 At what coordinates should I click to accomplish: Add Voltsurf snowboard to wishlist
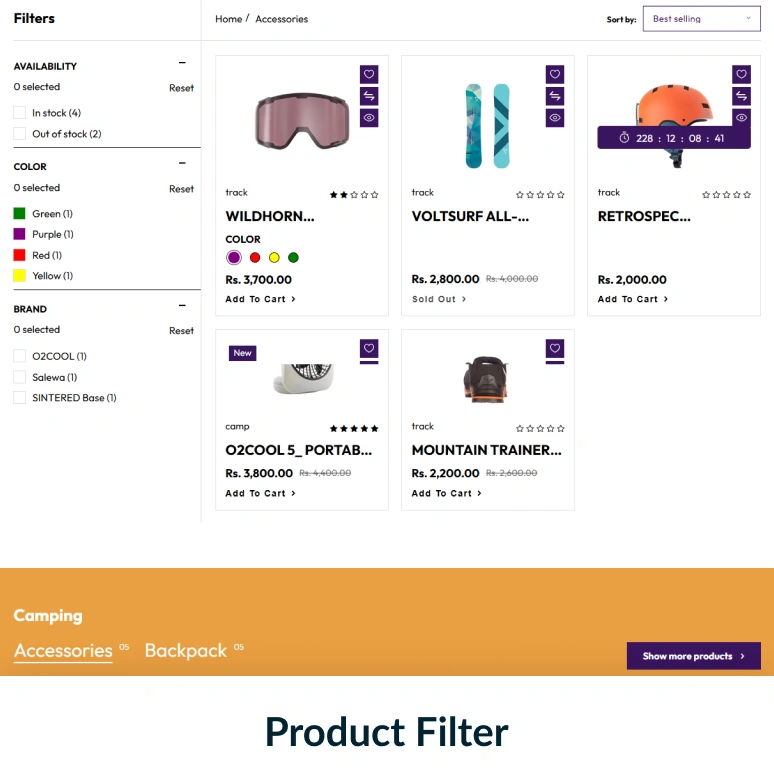pos(555,74)
